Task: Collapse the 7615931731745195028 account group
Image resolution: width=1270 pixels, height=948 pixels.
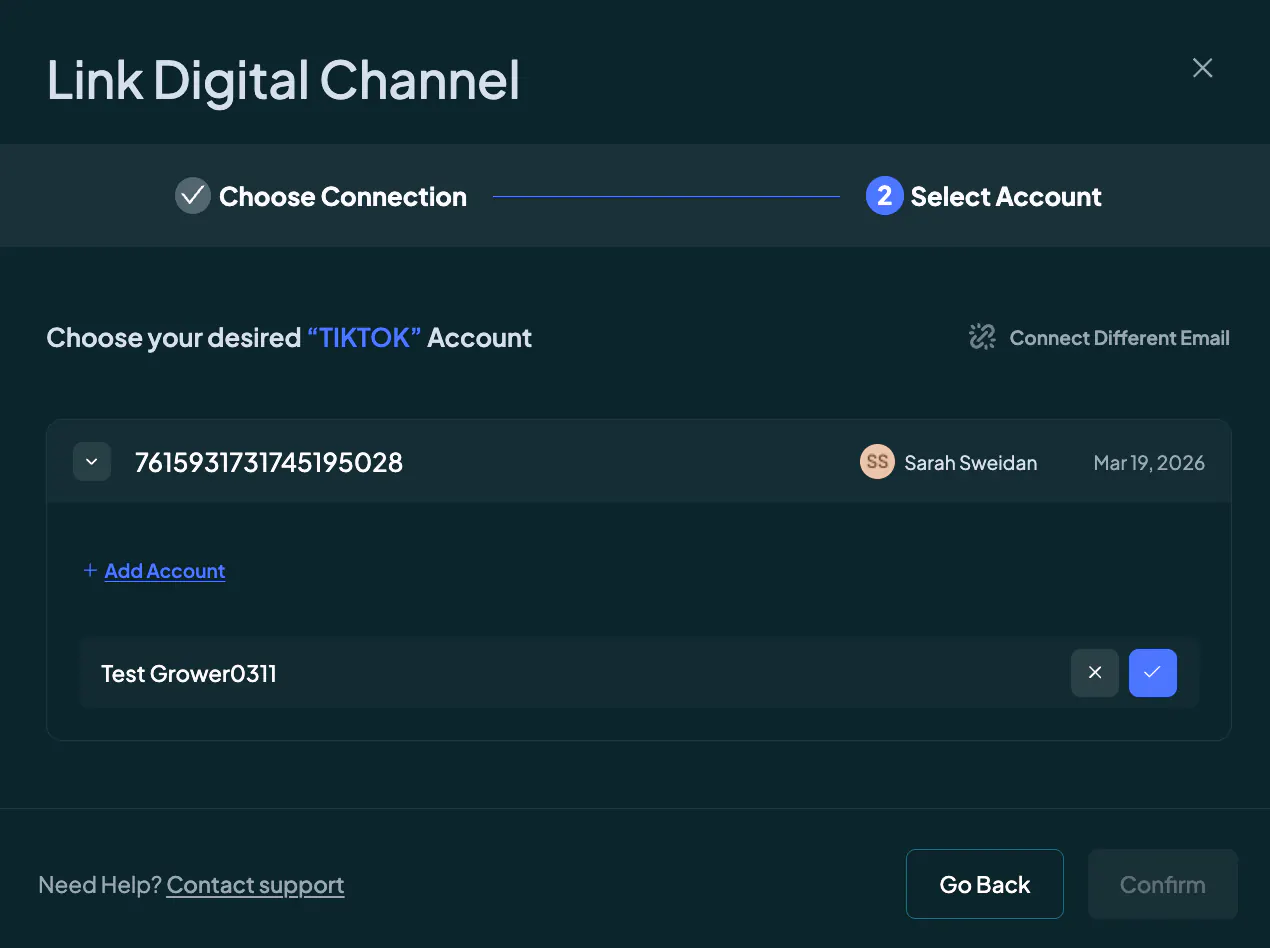Action: pos(92,462)
